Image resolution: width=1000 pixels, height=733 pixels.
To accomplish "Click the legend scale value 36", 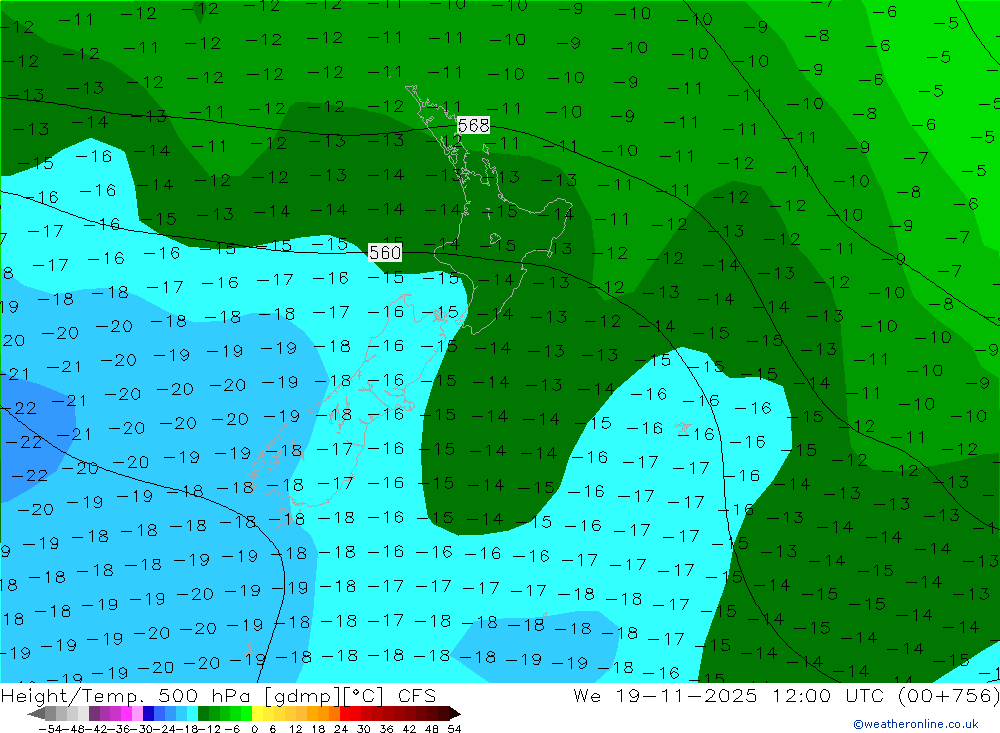I will pos(386,729).
